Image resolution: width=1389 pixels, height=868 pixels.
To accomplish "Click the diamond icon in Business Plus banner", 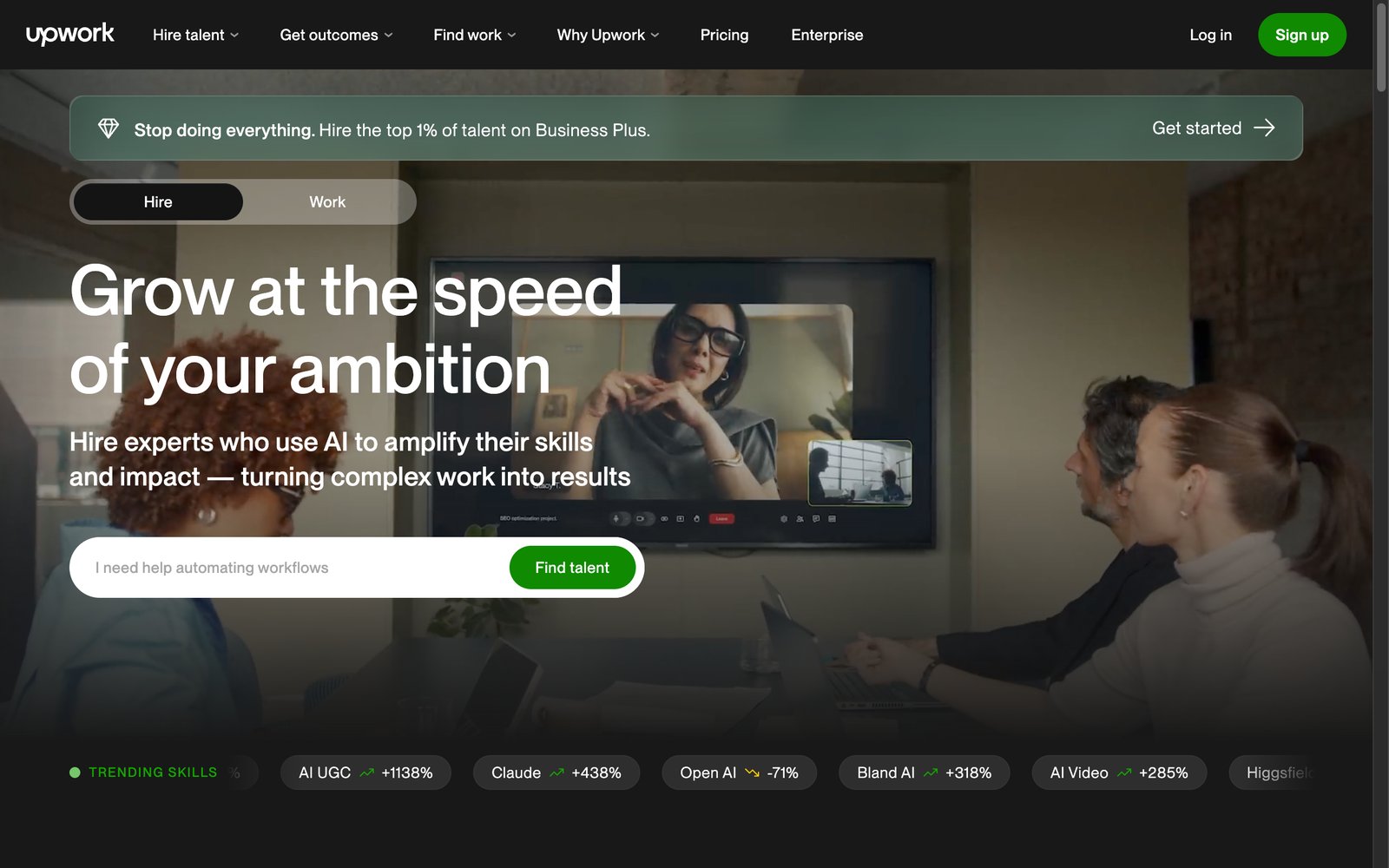I will tap(109, 128).
